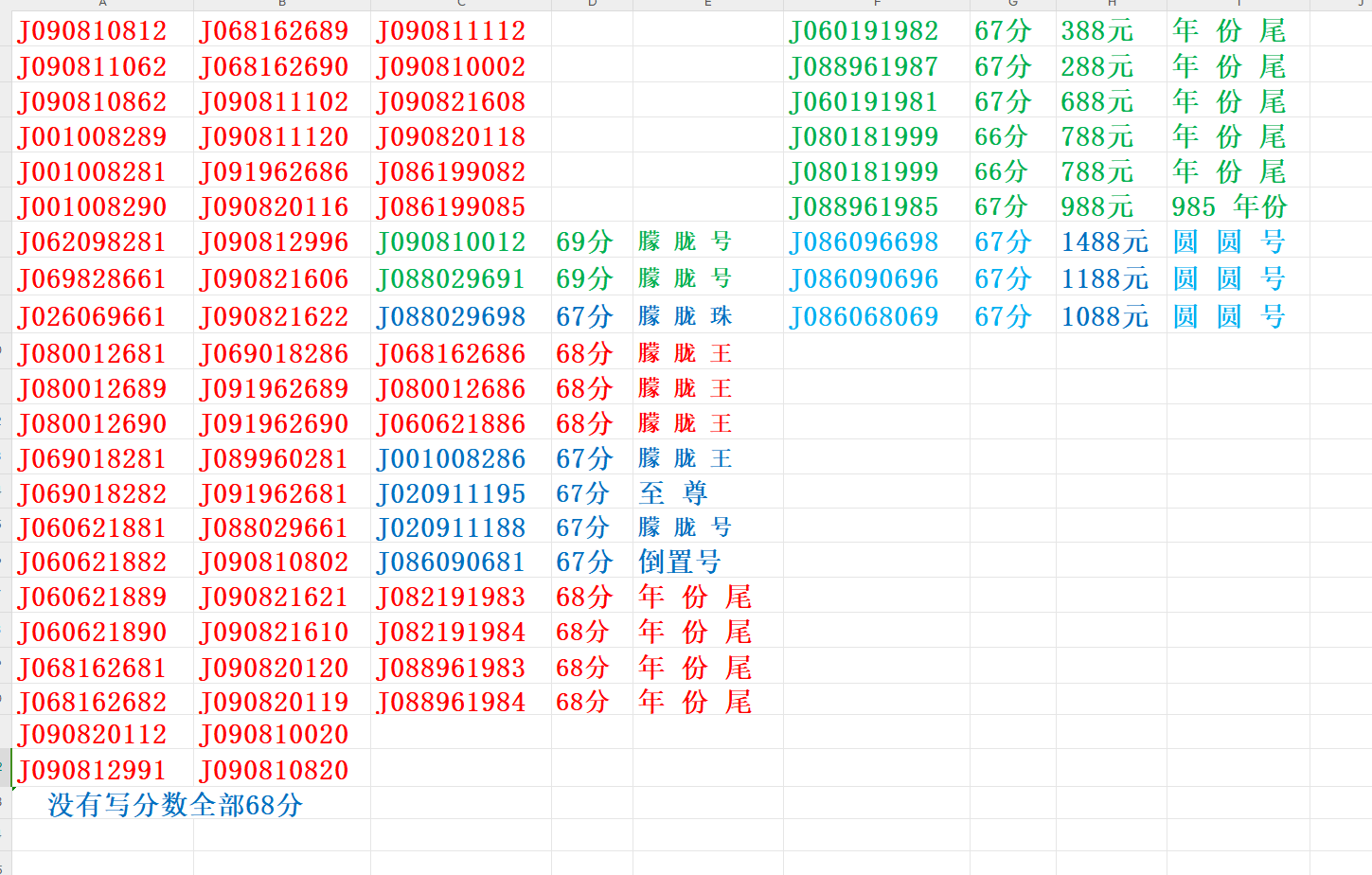The width and height of the screenshot is (1372, 875).
Task: Select cell J090811112 at top
Action: [x=451, y=31]
